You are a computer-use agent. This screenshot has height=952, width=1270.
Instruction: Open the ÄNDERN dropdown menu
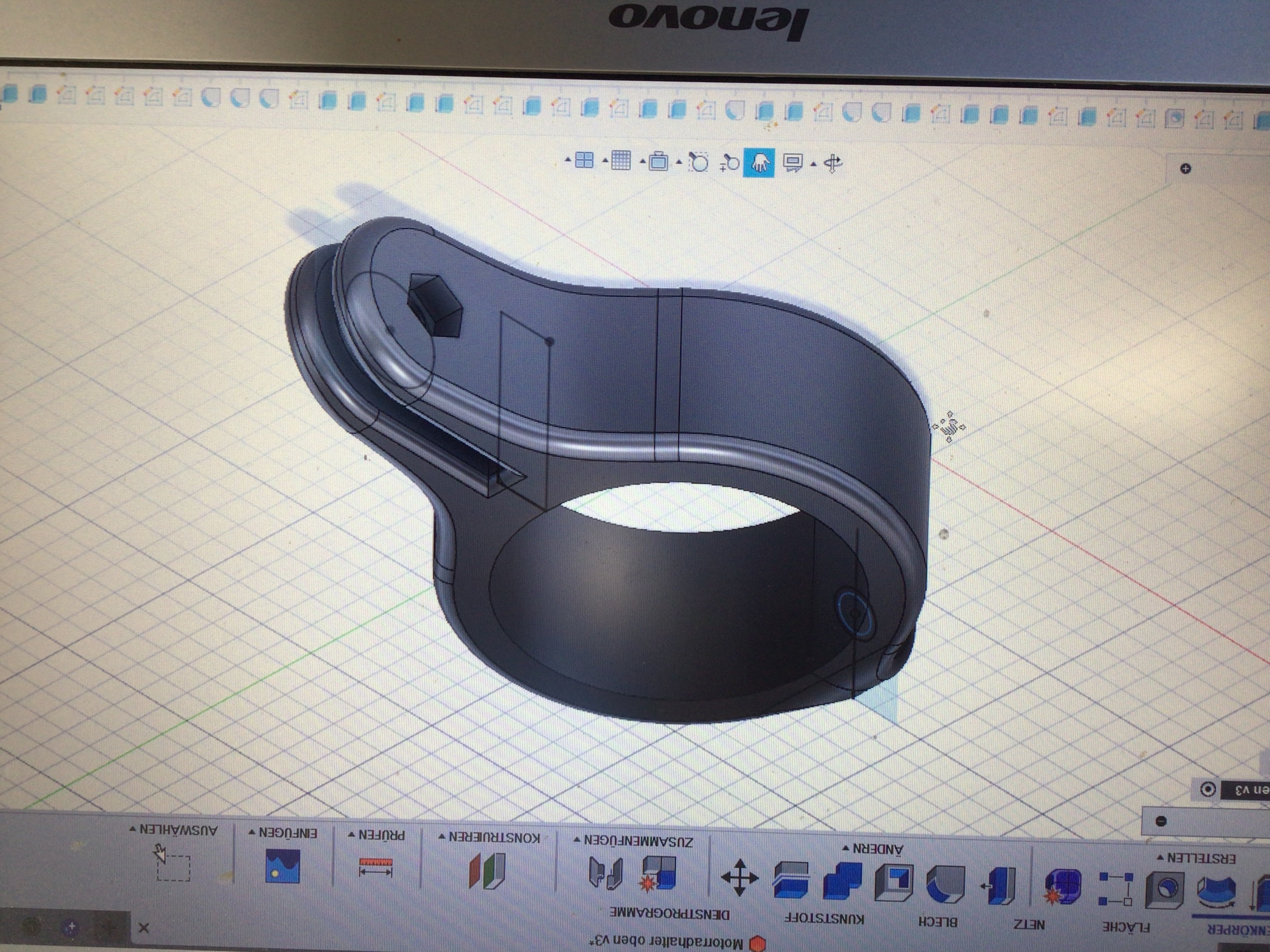pyautogui.click(x=873, y=848)
